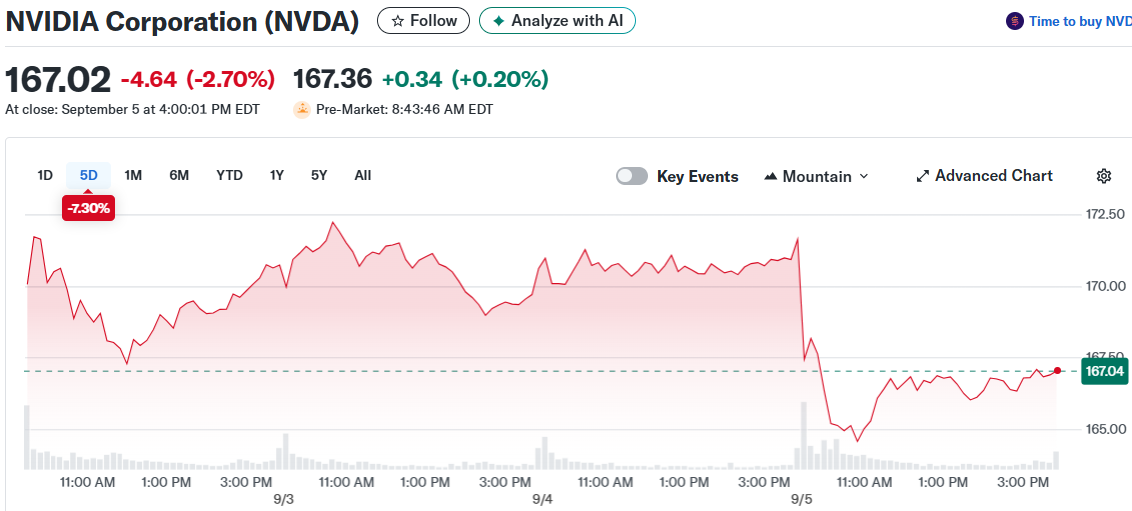Click the red end-point marker on the chart line
The image size is (1132, 511).
pyautogui.click(x=1057, y=370)
